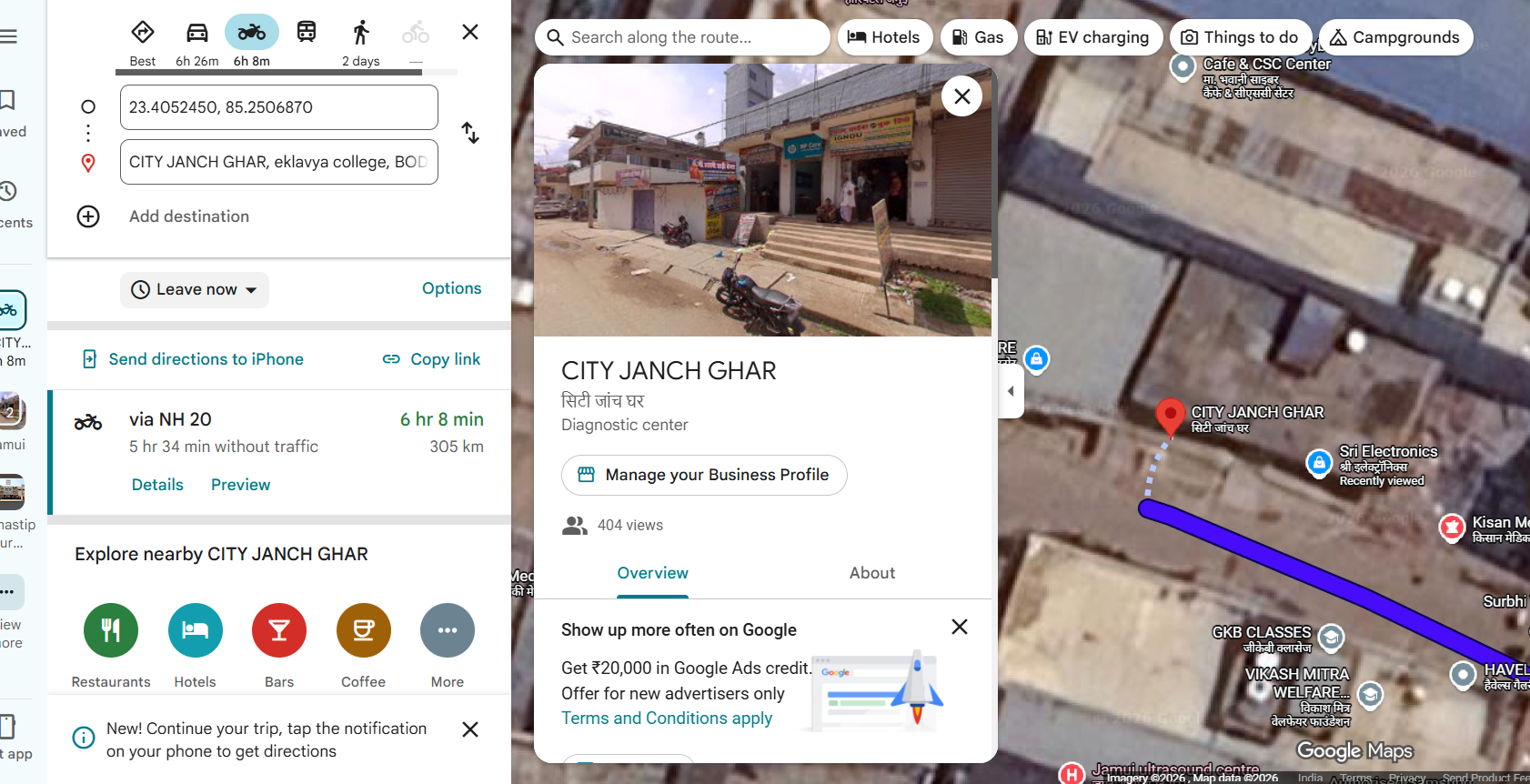Open Details for via NH 20 route
Image resolution: width=1530 pixels, height=784 pixels.
(157, 485)
